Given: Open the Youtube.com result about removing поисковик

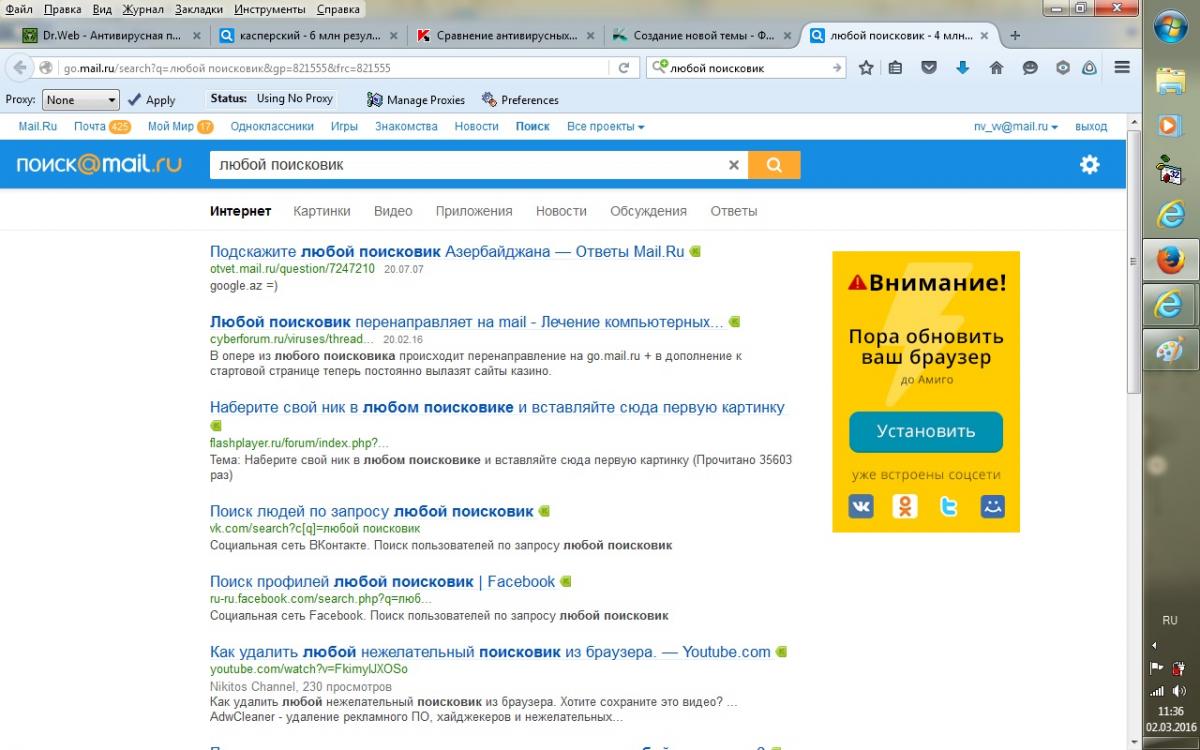Looking at the screenshot, I should [490, 652].
